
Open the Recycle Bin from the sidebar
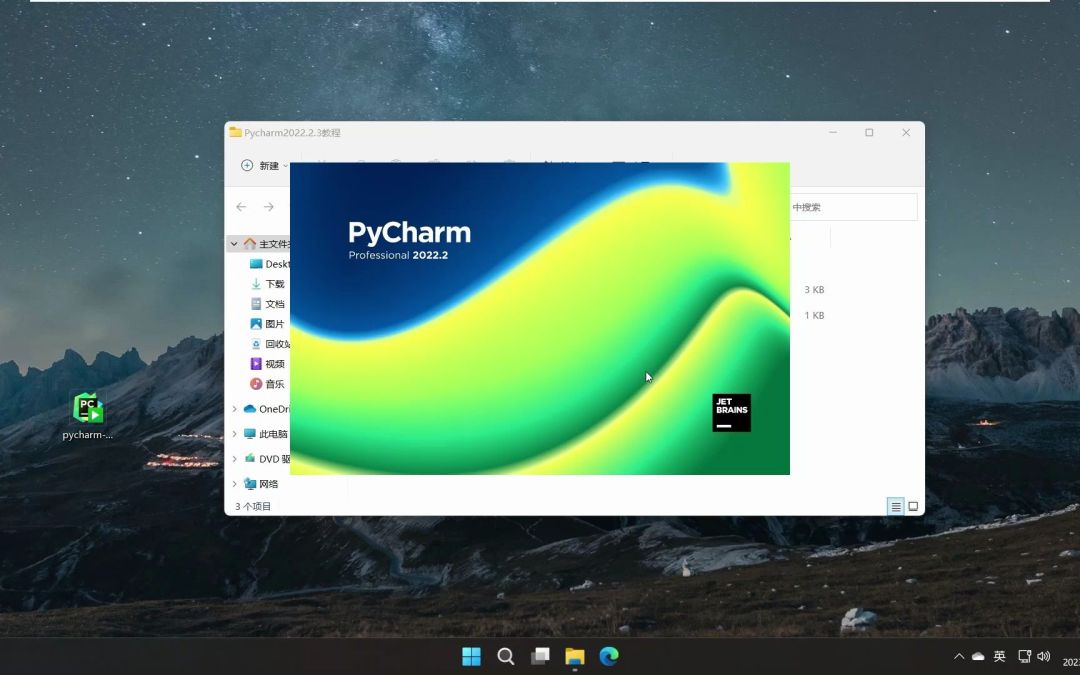[272, 343]
